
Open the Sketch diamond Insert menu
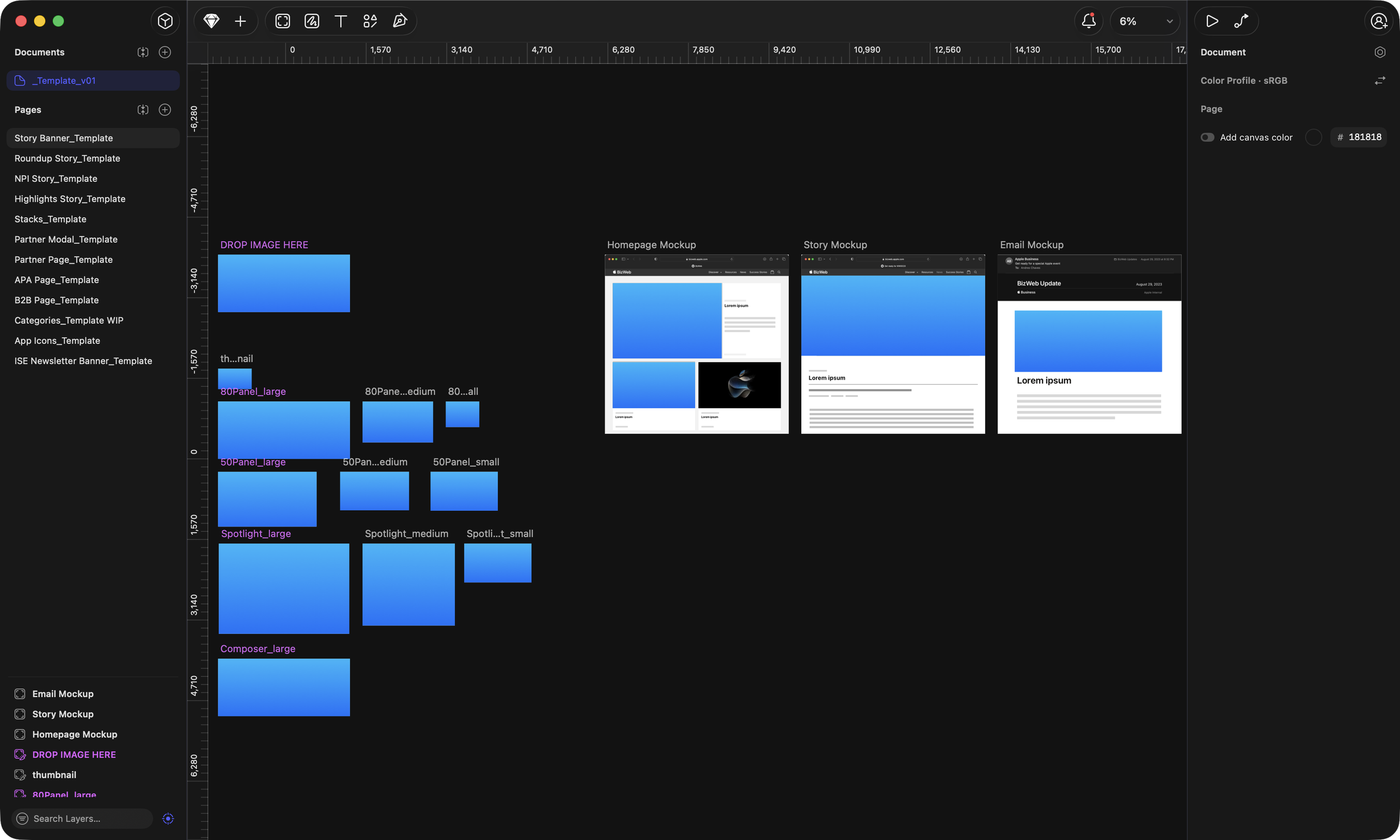[x=211, y=21]
